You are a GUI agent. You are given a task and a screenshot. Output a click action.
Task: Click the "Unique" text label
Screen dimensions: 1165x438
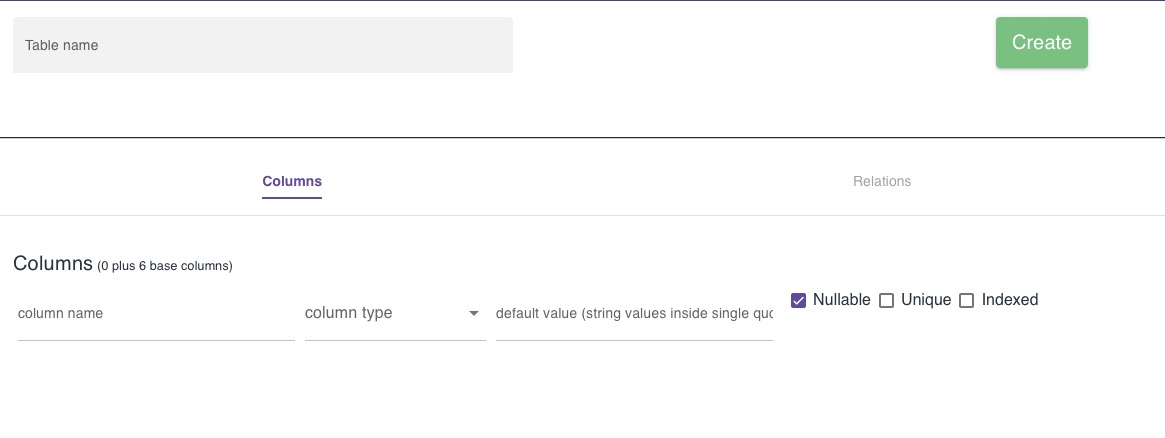coord(925,300)
